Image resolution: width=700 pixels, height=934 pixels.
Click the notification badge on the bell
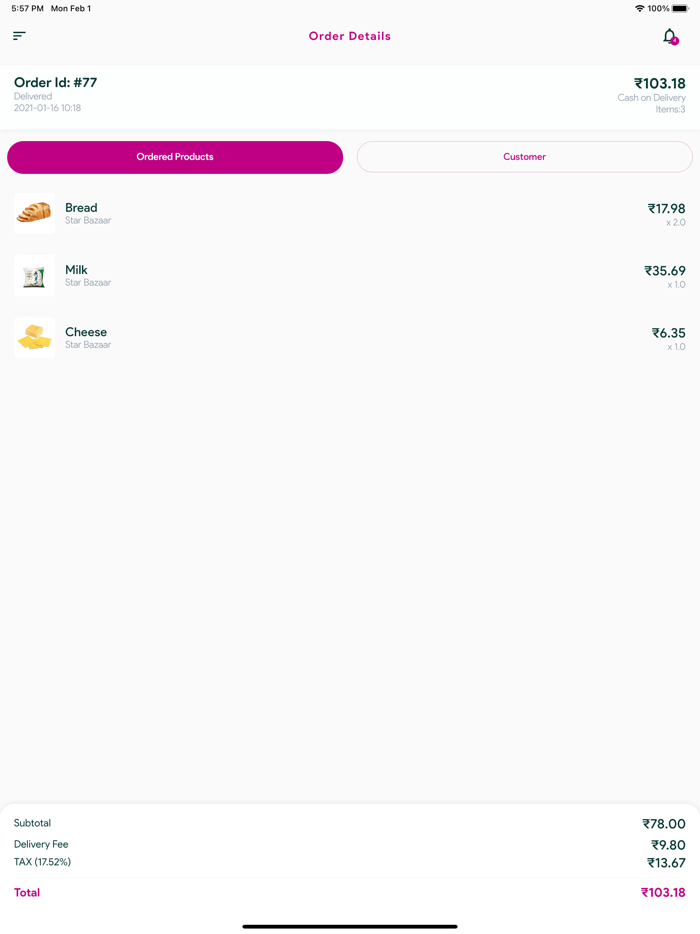click(676, 43)
